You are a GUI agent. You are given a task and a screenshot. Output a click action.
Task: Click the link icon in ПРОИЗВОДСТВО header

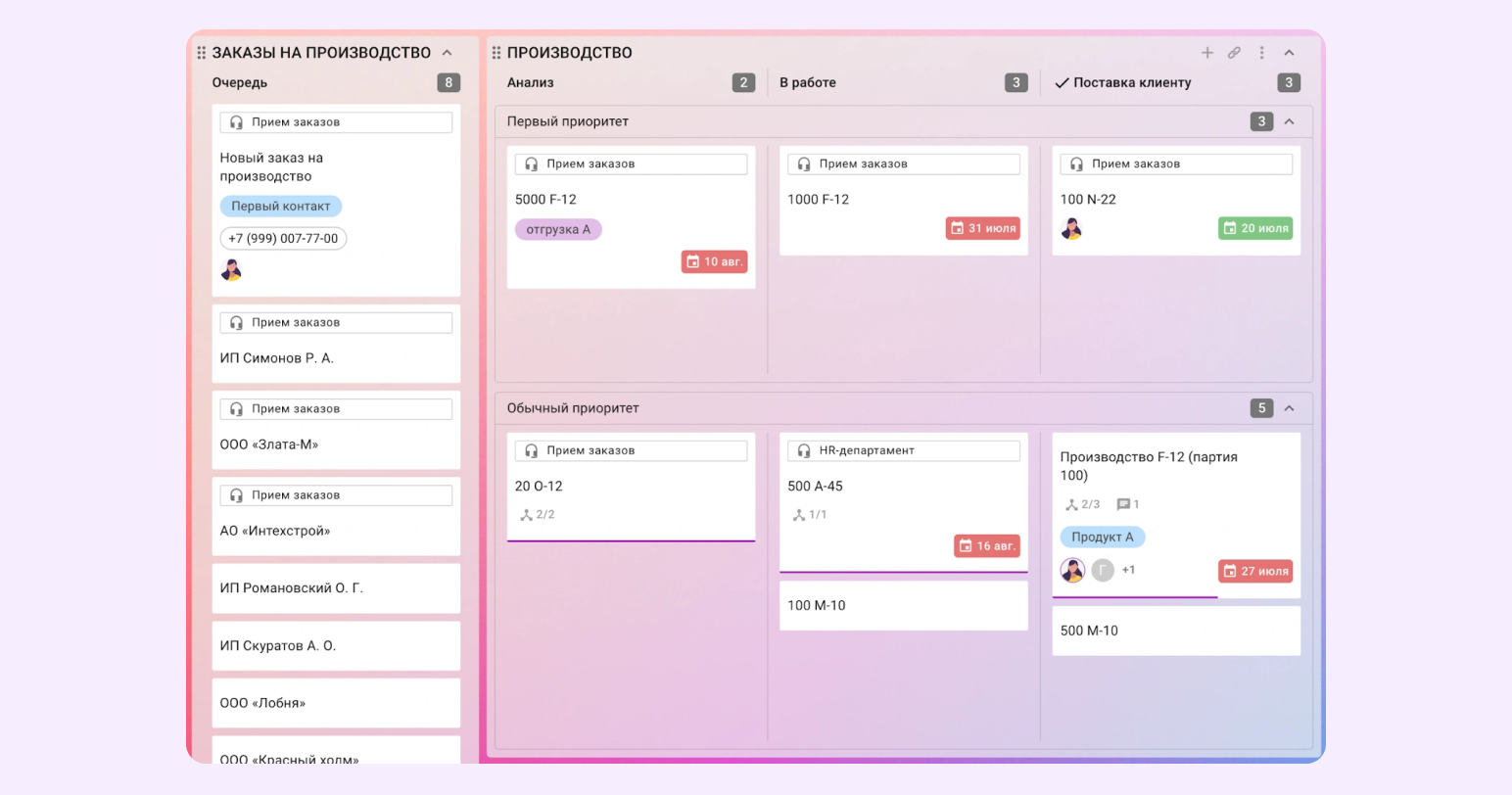tap(1234, 53)
